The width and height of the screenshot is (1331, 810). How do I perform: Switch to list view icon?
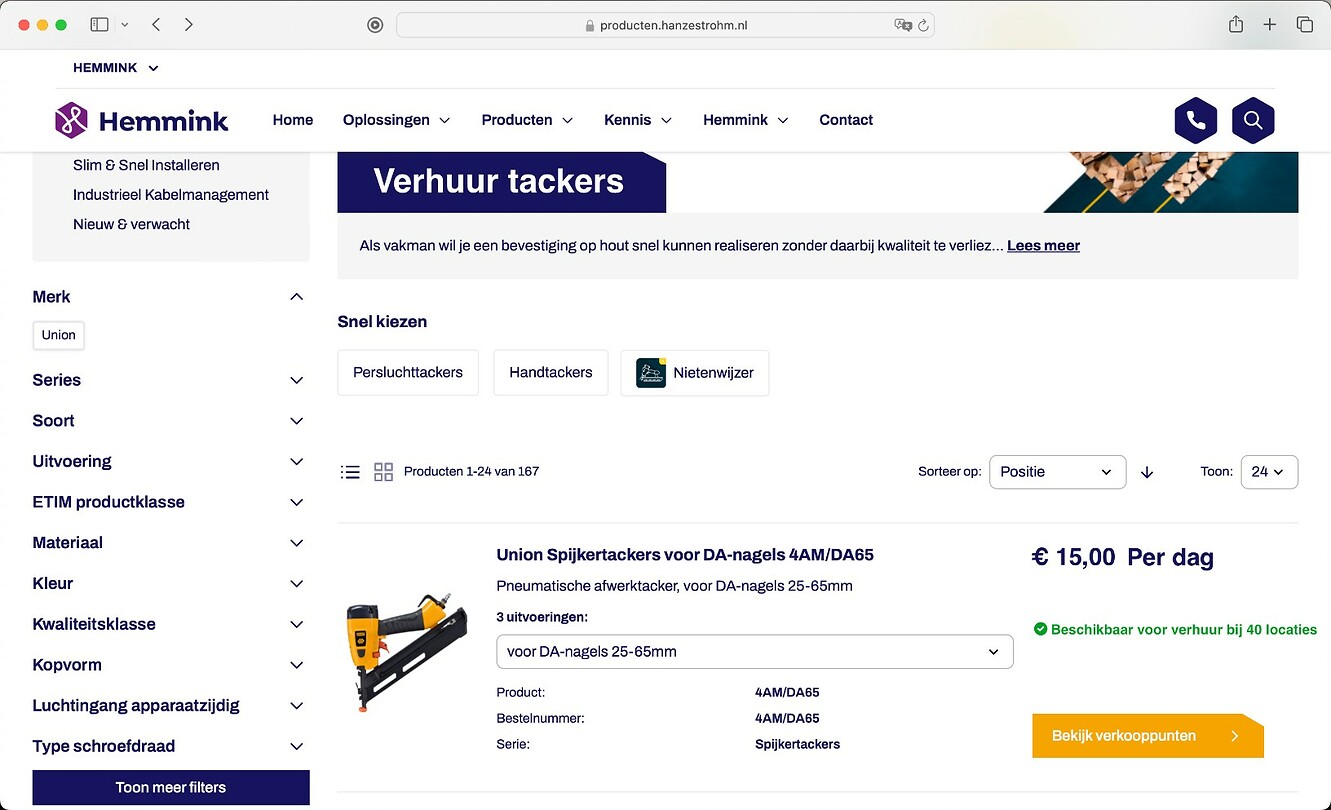pos(350,472)
